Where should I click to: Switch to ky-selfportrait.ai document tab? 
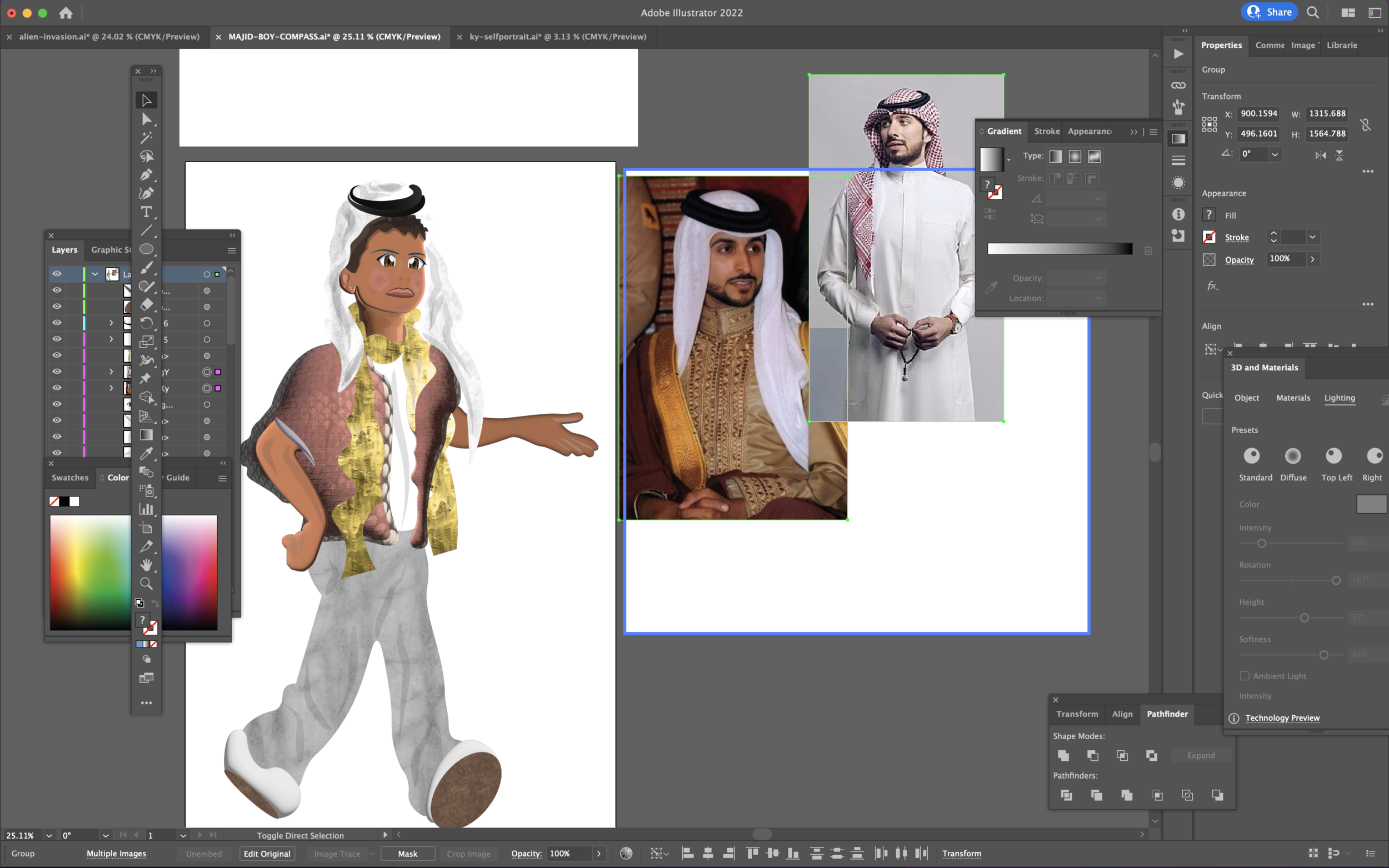pyautogui.click(x=558, y=36)
